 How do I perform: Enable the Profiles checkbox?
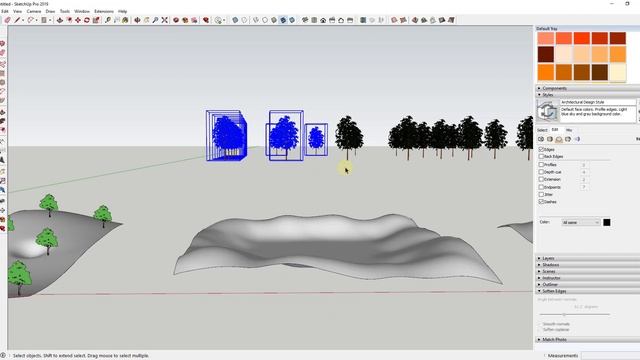[541, 165]
